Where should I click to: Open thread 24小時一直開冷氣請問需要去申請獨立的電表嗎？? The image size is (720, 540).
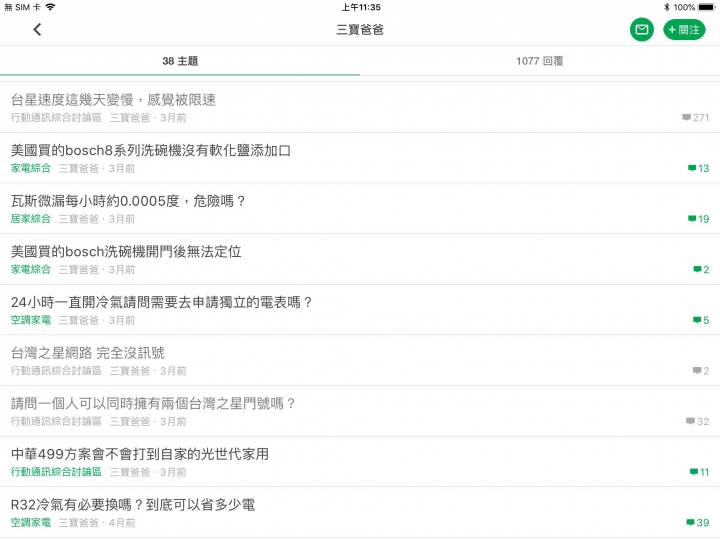click(x=360, y=310)
